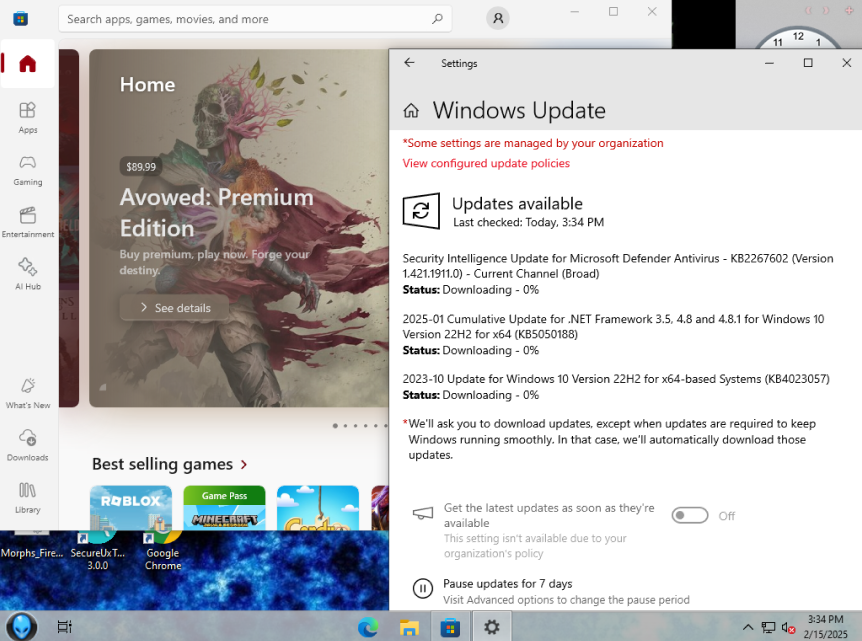Image resolution: width=862 pixels, height=641 pixels.
Task: Open File Explorer from taskbar
Action: [409, 627]
